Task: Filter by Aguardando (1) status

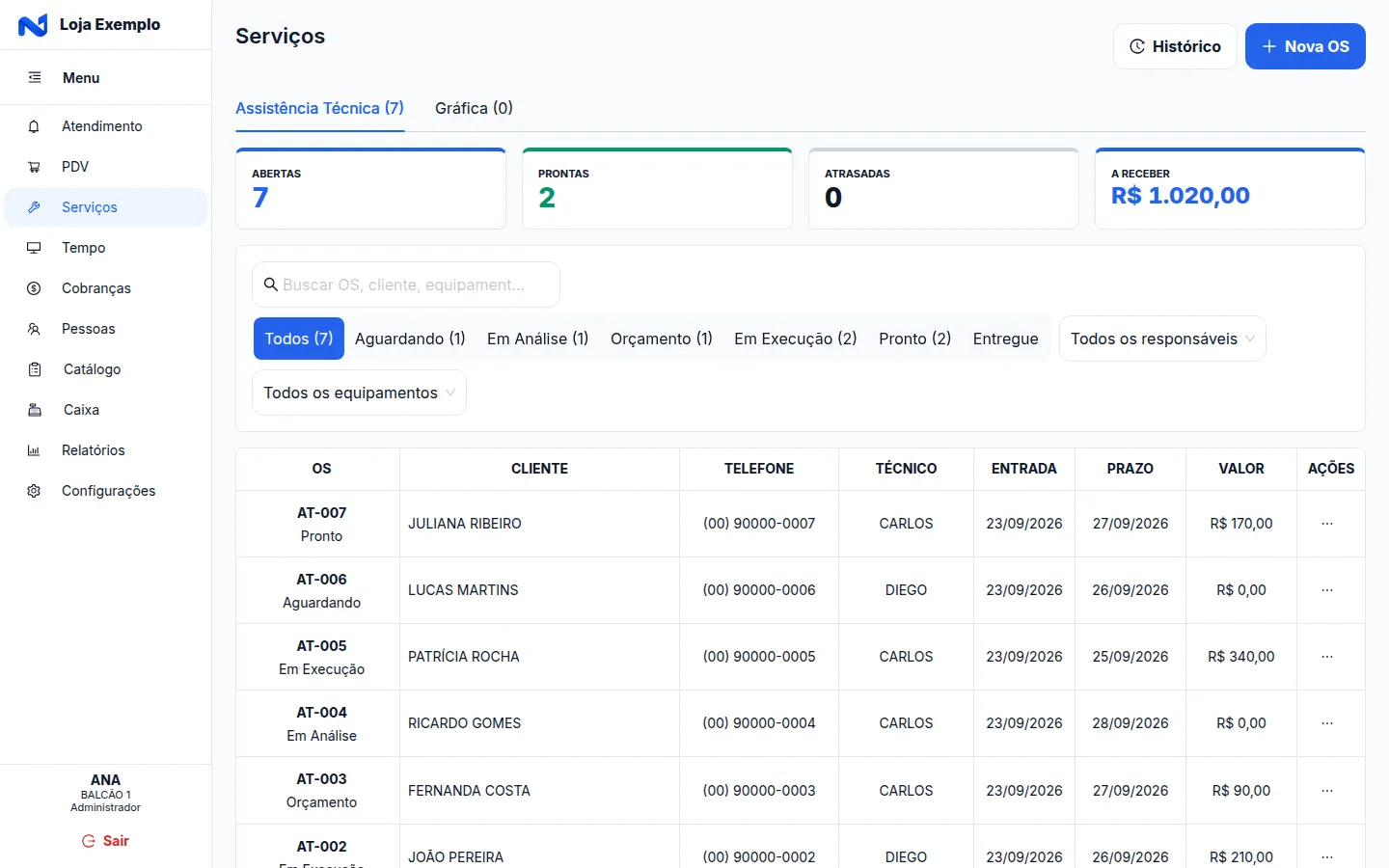Action: pyautogui.click(x=410, y=339)
